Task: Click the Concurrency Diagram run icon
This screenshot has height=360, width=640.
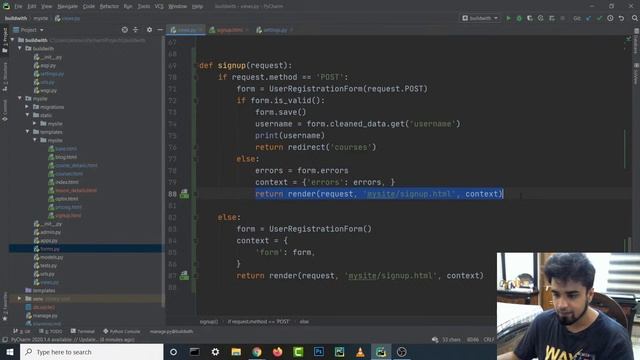Action: (x=551, y=18)
